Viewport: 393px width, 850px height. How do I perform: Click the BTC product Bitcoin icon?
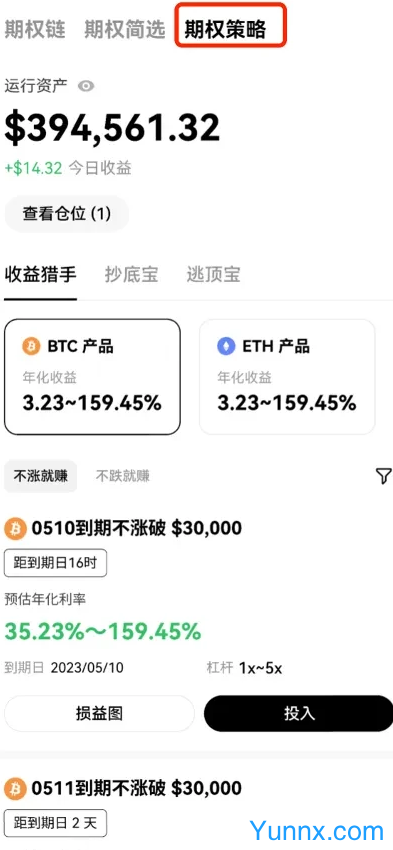tap(31, 346)
